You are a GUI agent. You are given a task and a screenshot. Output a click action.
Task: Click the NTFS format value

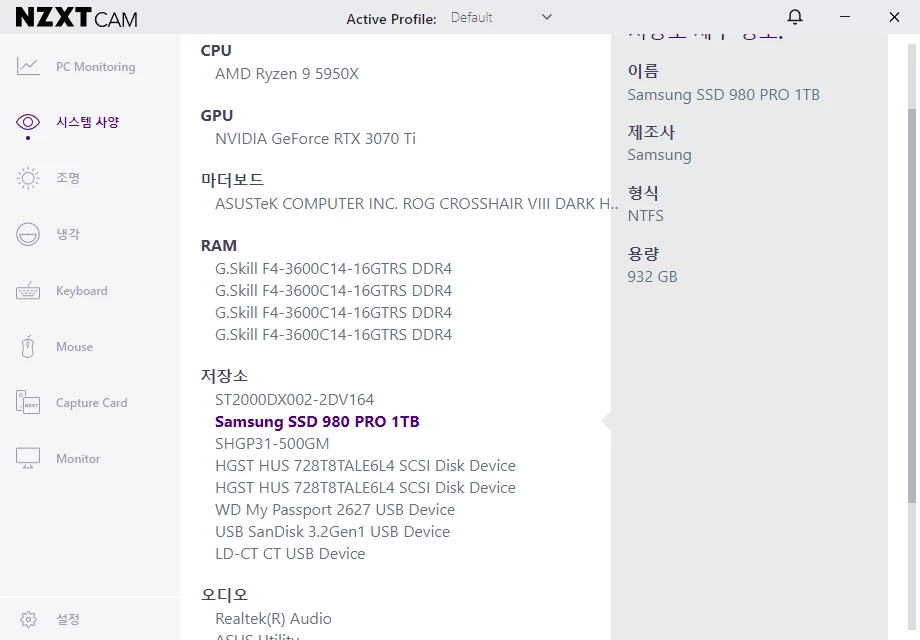coord(645,216)
